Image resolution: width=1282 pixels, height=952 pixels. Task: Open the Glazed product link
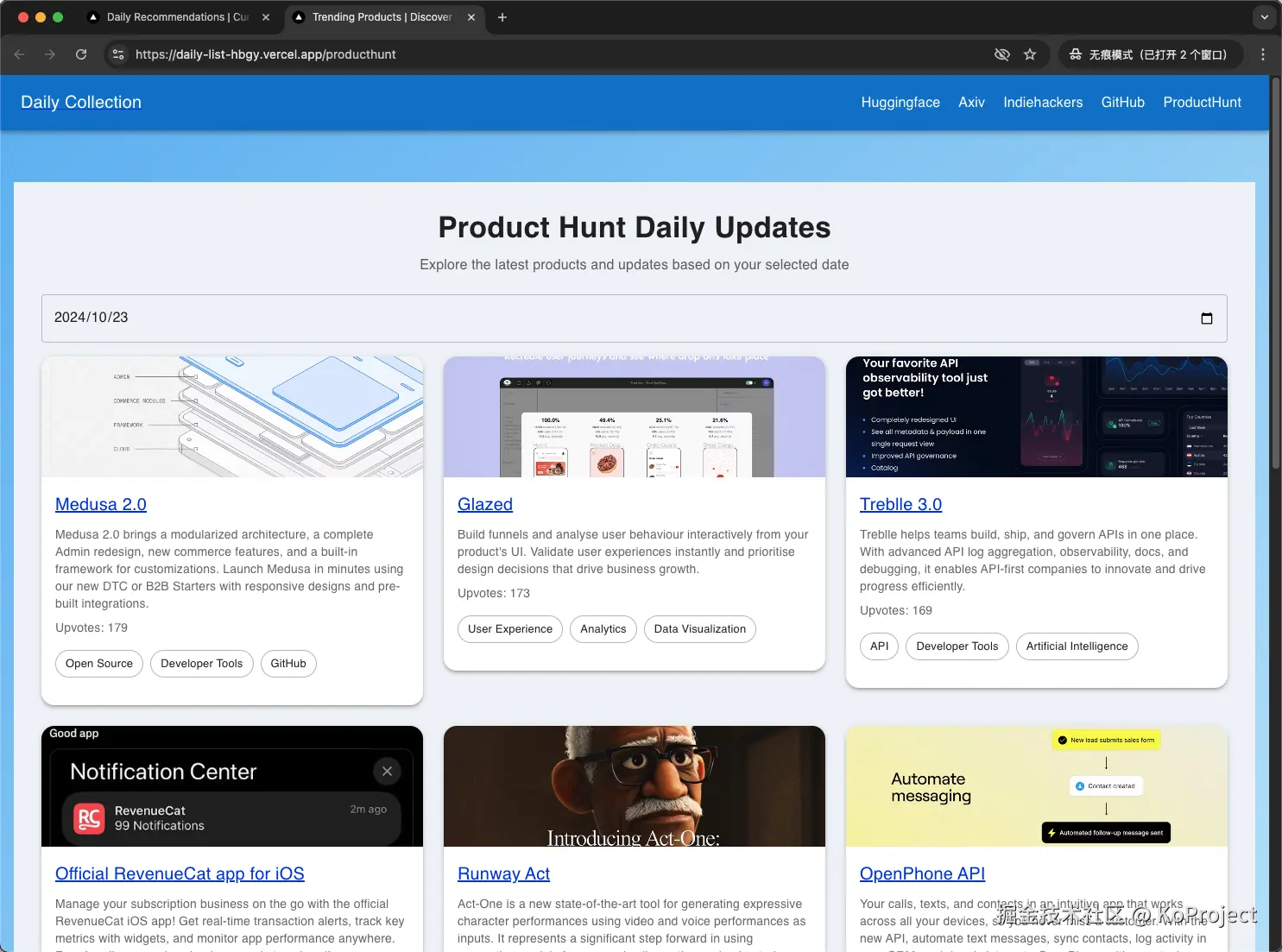point(485,504)
